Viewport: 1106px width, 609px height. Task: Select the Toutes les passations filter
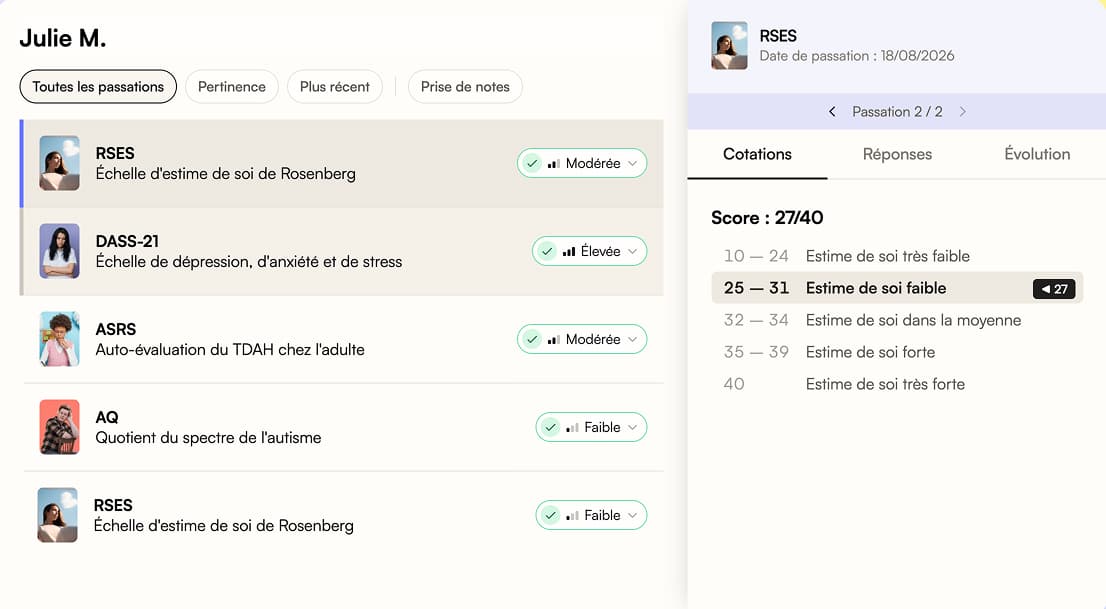98,87
